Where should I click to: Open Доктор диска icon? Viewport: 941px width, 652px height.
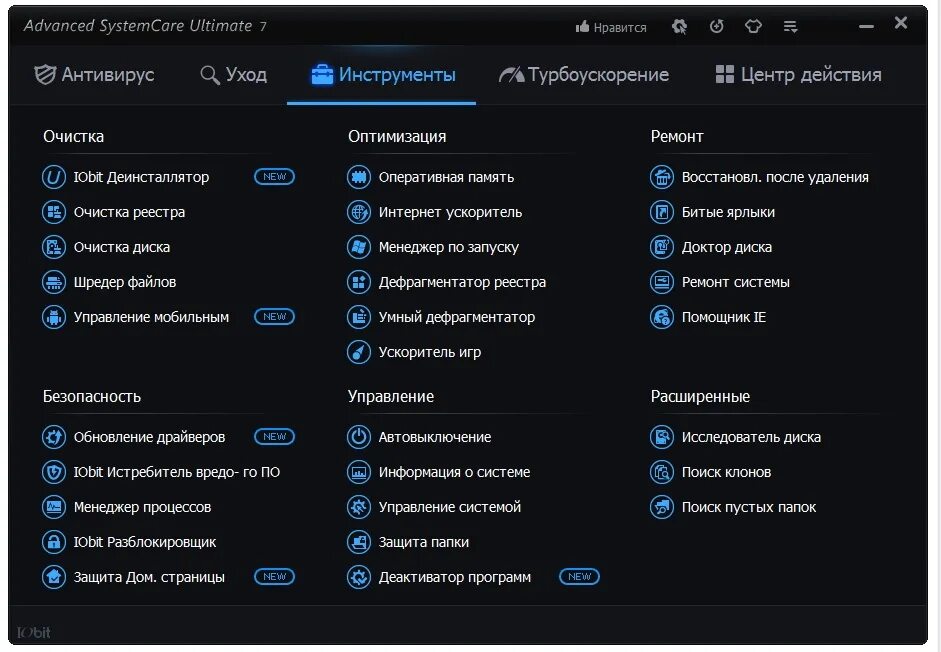click(x=661, y=247)
